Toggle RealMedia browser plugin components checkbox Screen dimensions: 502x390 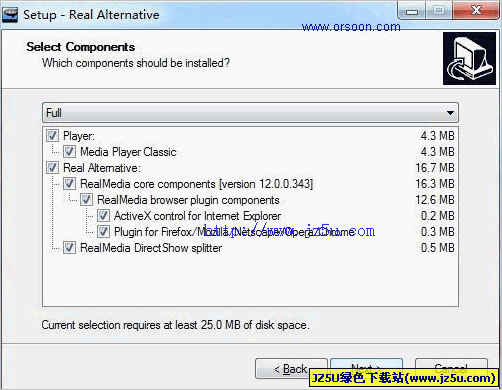[x=86, y=200]
